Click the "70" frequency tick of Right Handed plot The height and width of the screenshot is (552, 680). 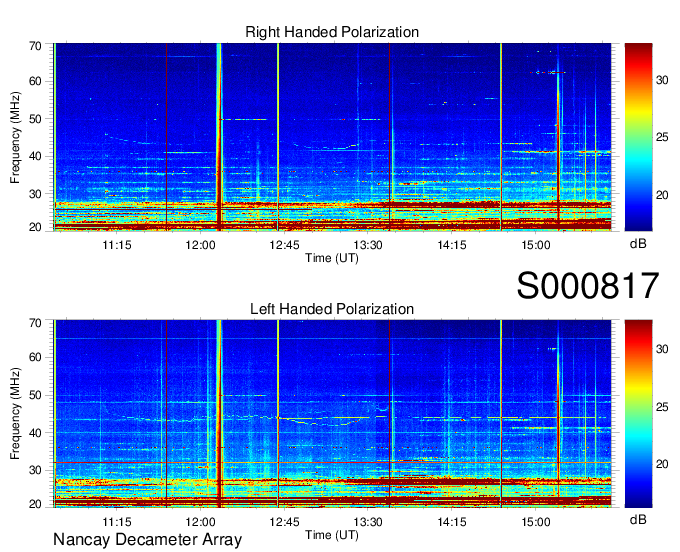tap(36, 46)
